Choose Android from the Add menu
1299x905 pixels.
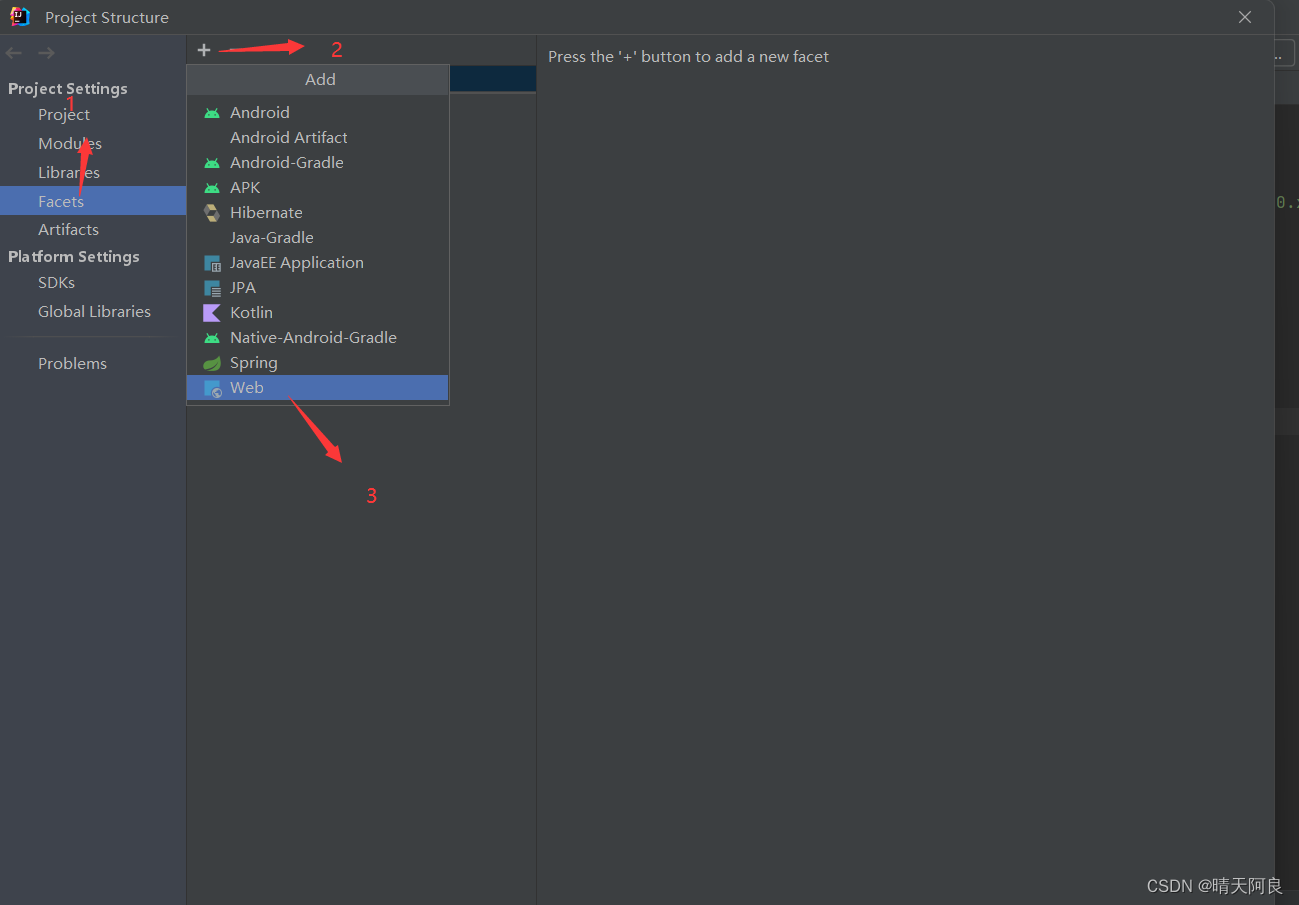[x=317, y=113]
